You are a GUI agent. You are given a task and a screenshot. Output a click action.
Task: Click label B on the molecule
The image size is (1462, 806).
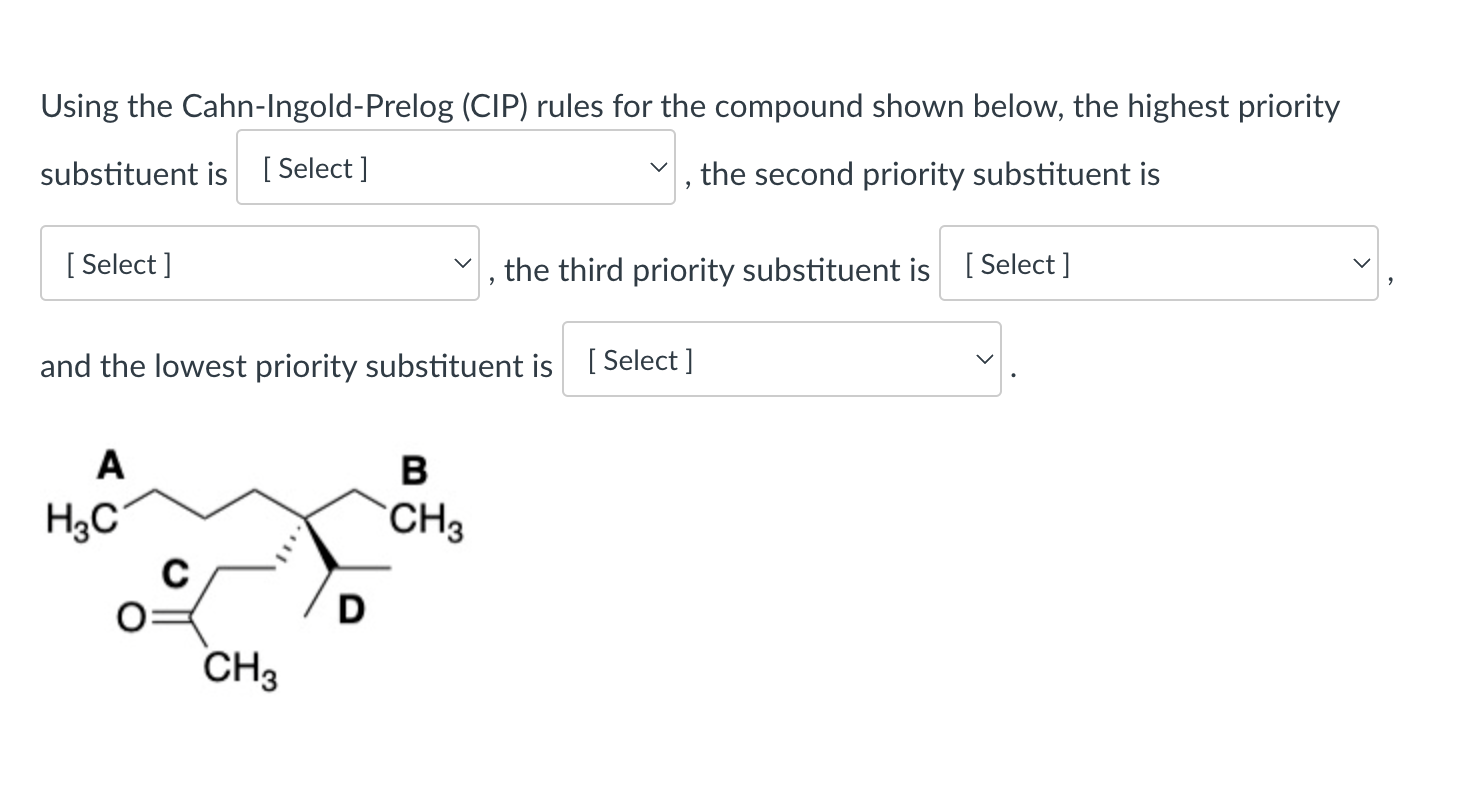coord(413,468)
